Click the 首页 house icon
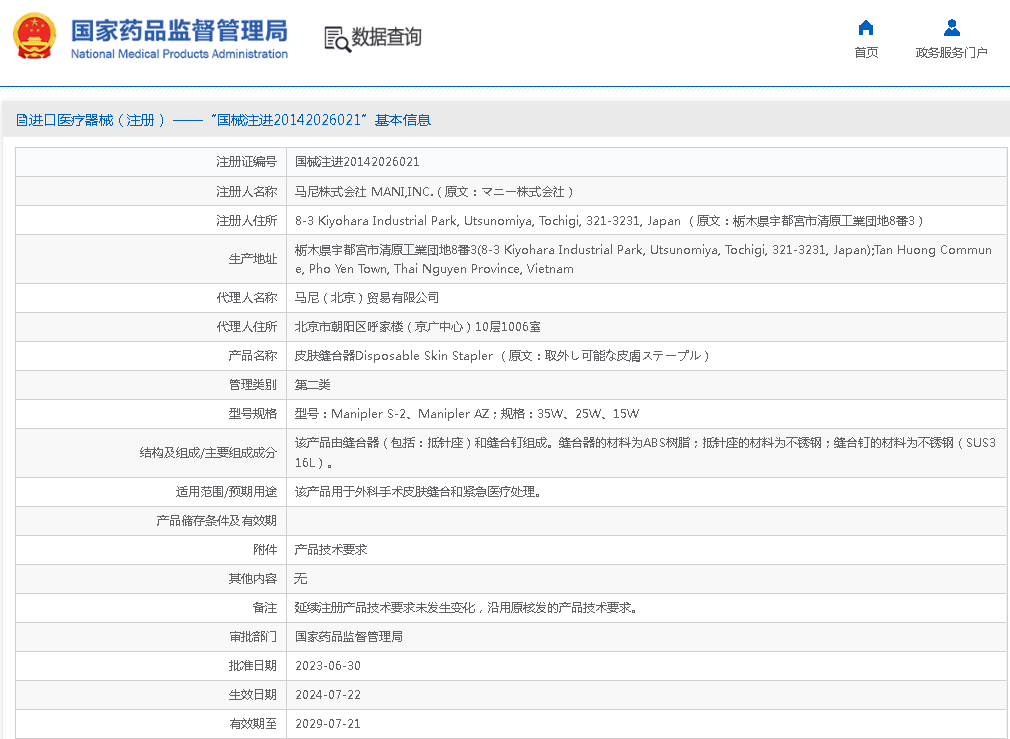The image size is (1010, 739). tap(866, 28)
